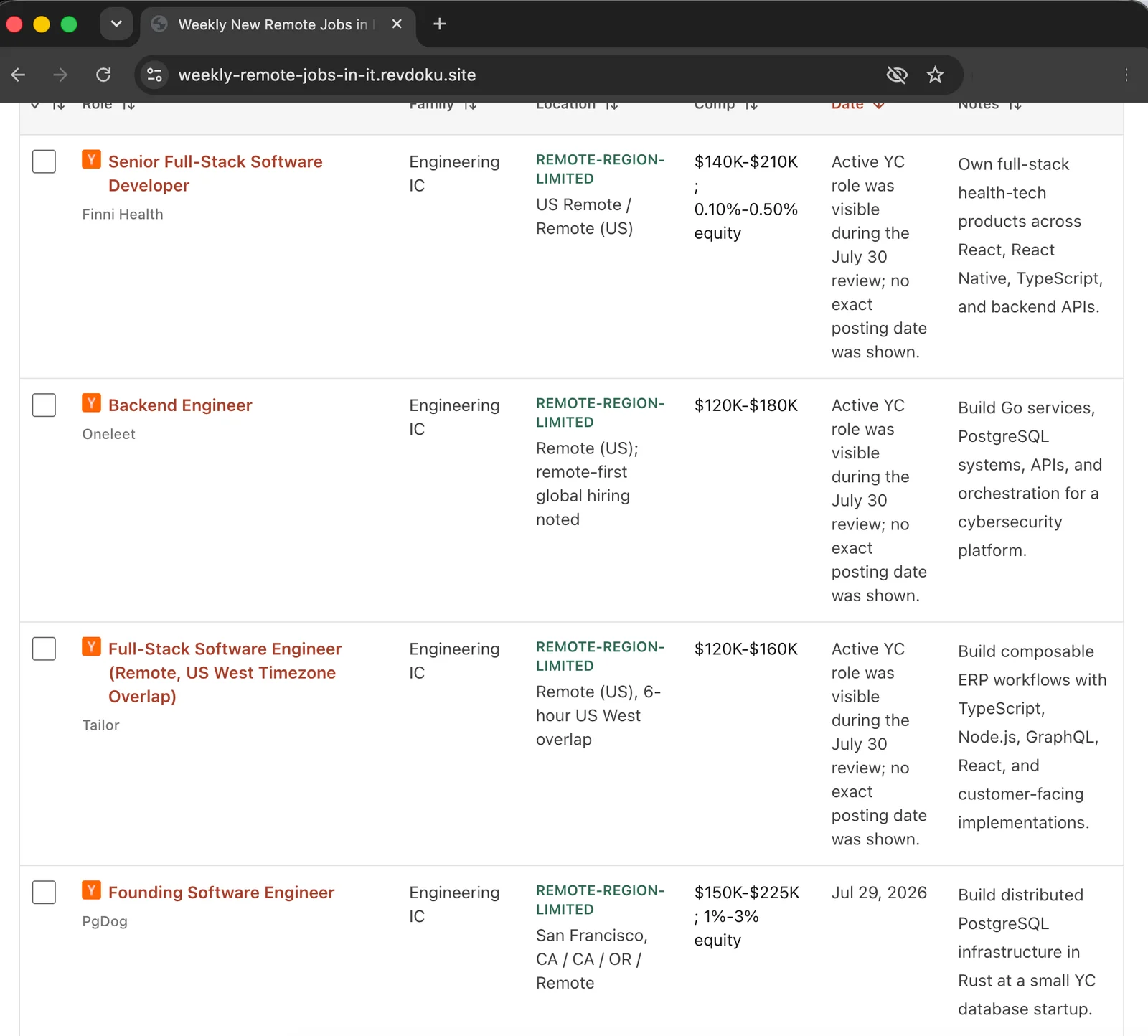Screen dimensions: 1148x1036
Task: Click REMOTE-REGION-LIMITED tag in PgDog row
Action: 600,900
